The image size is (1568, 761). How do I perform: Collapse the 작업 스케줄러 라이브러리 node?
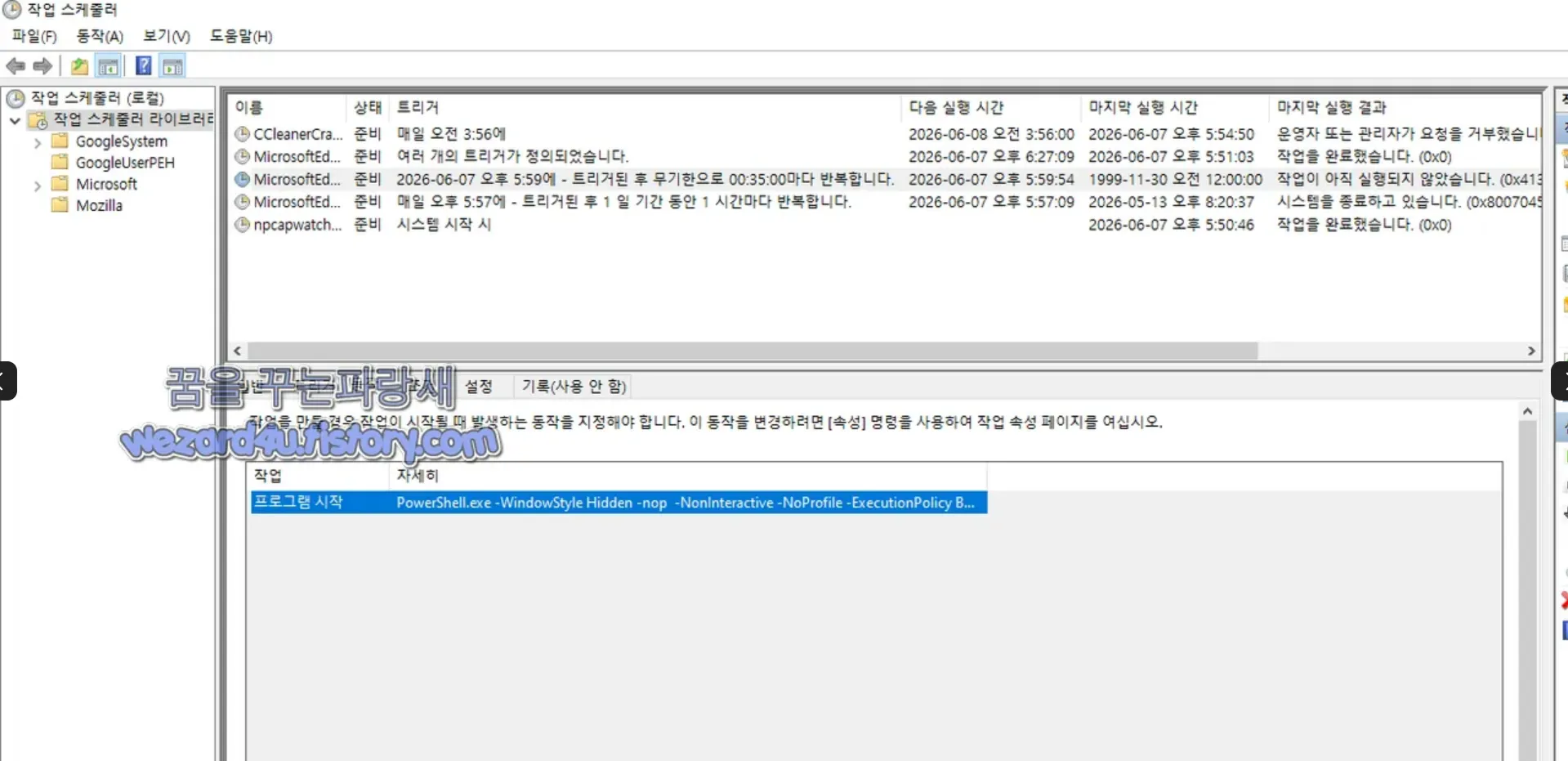tap(15, 120)
